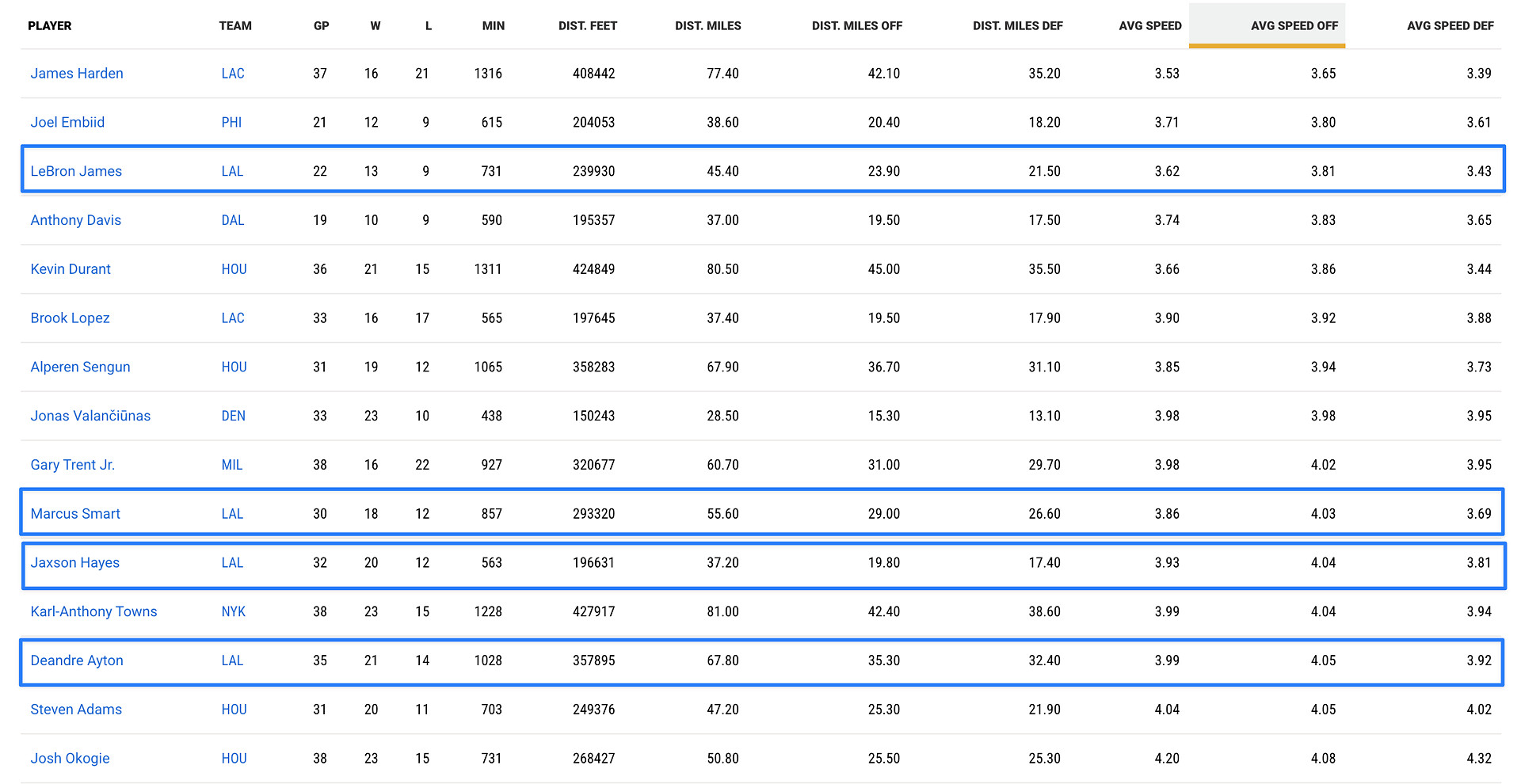Open Josh Okogie's player page
The width and height of the screenshot is (1521, 784).
(70, 759)
